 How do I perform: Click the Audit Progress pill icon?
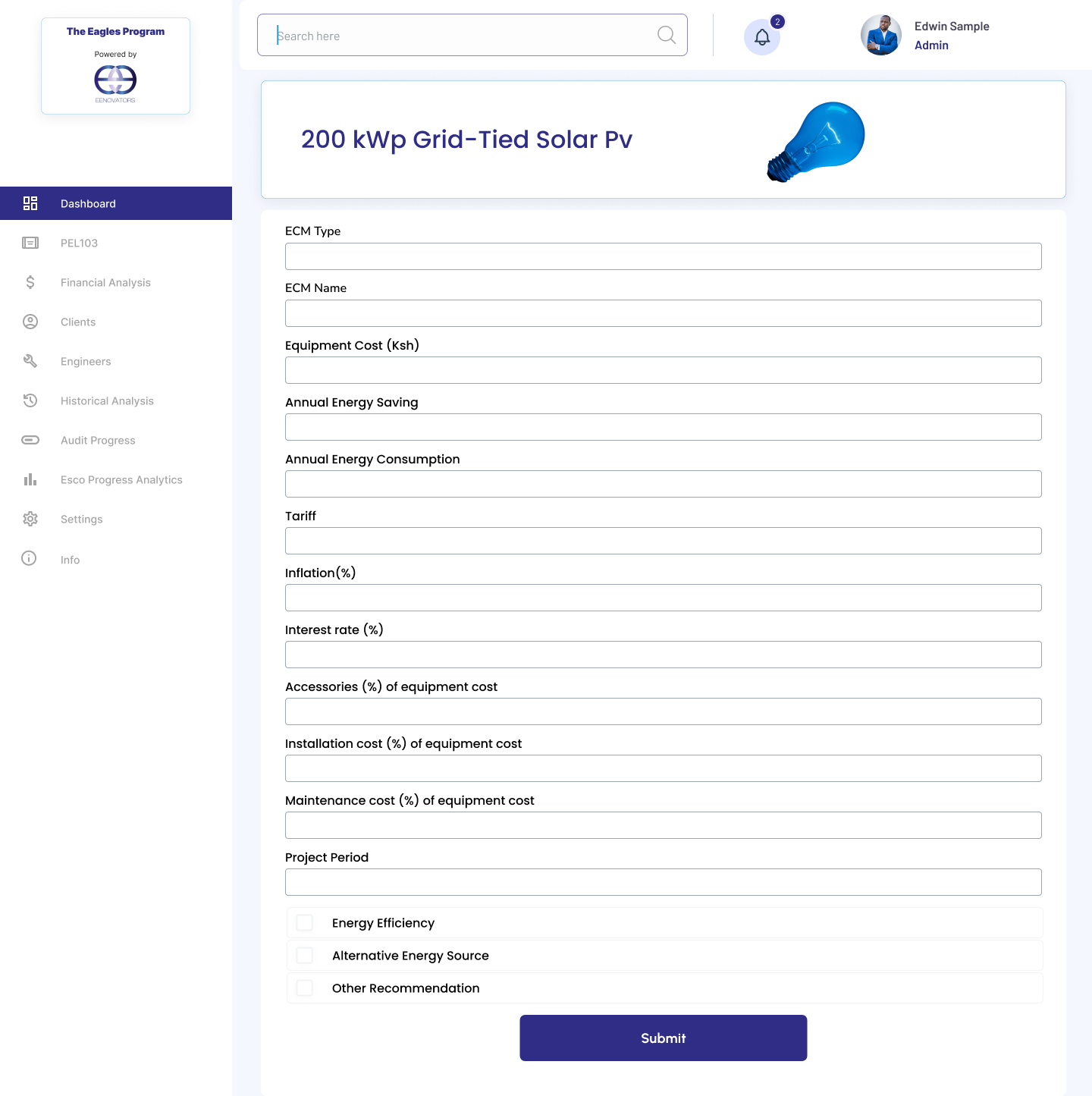[x=30, y=440]
